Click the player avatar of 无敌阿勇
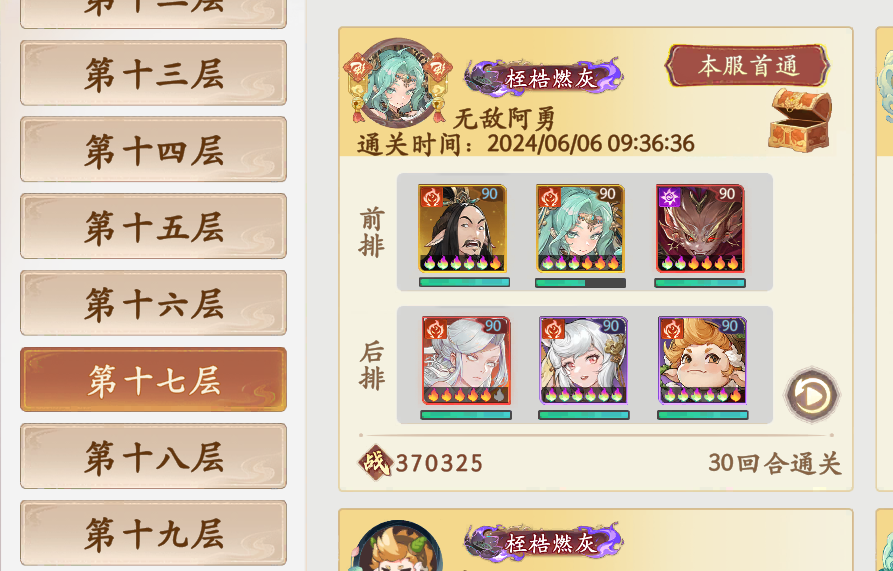 coord(398,82)
